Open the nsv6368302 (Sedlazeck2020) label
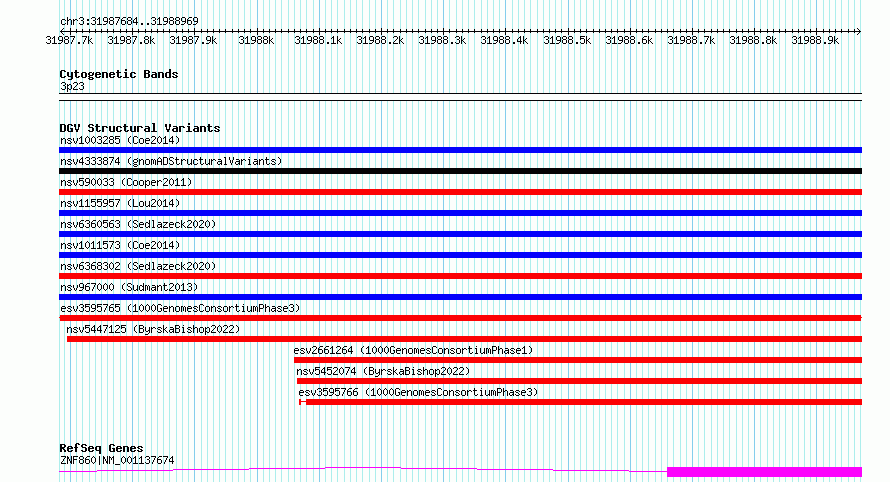This screenshot has width=890, height=482. click(138, 266)
